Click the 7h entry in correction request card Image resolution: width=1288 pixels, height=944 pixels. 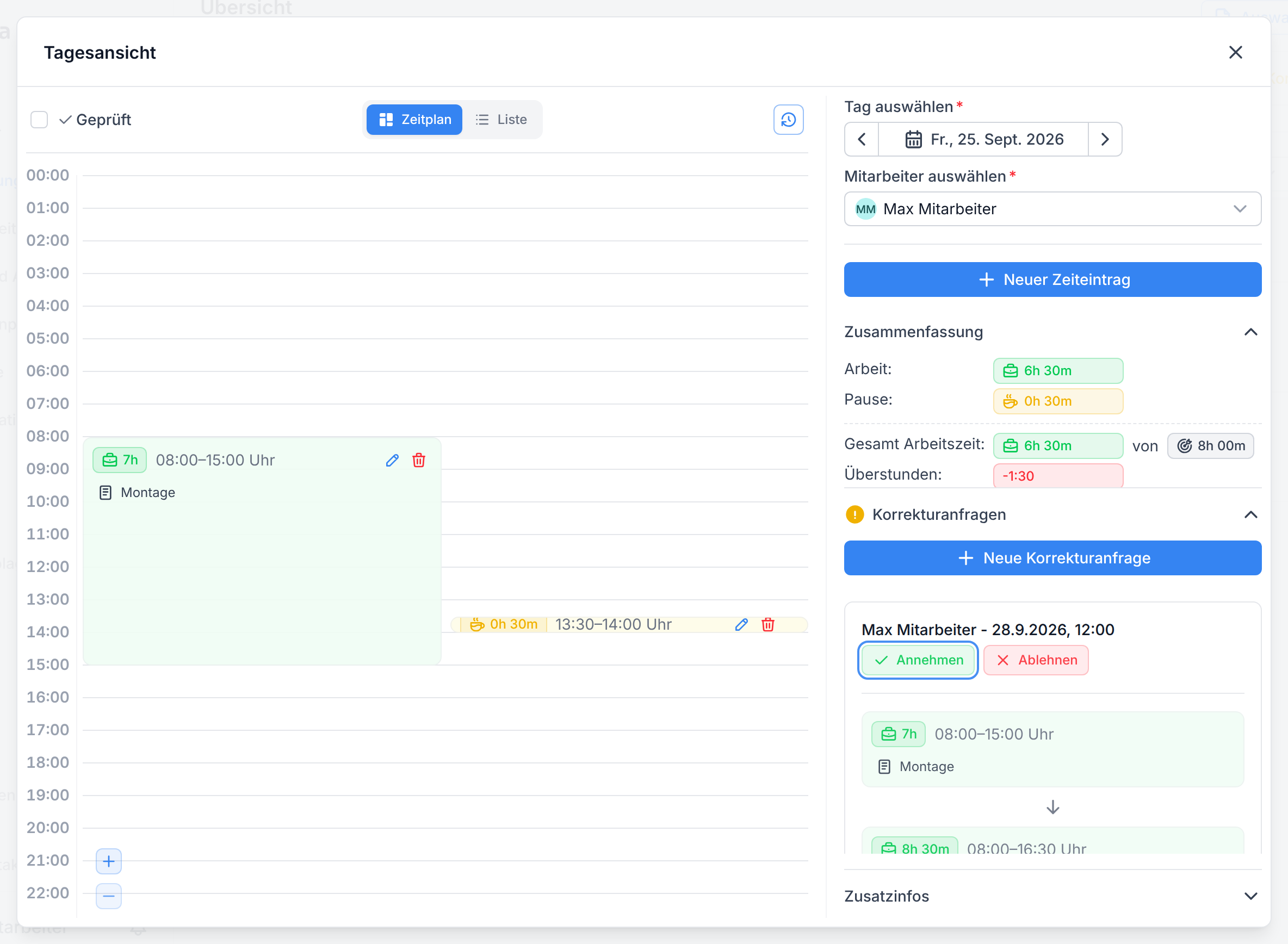point(1052,749)
